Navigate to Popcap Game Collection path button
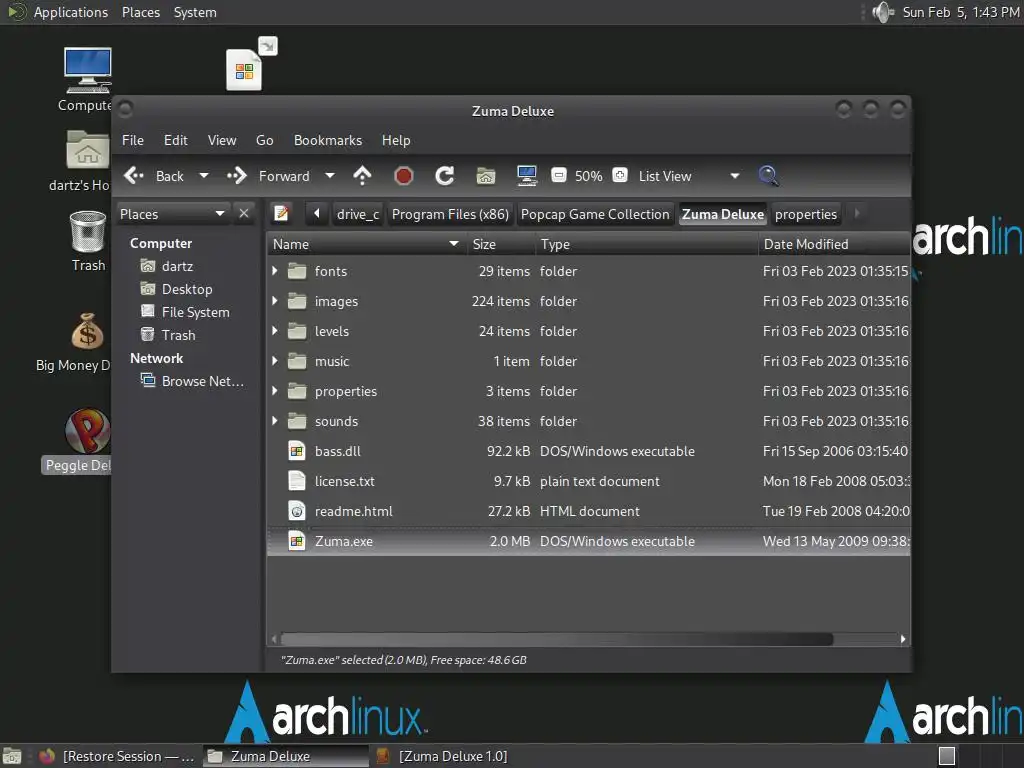The height and width of the screenshot is (768, 1024). [595, 214]
